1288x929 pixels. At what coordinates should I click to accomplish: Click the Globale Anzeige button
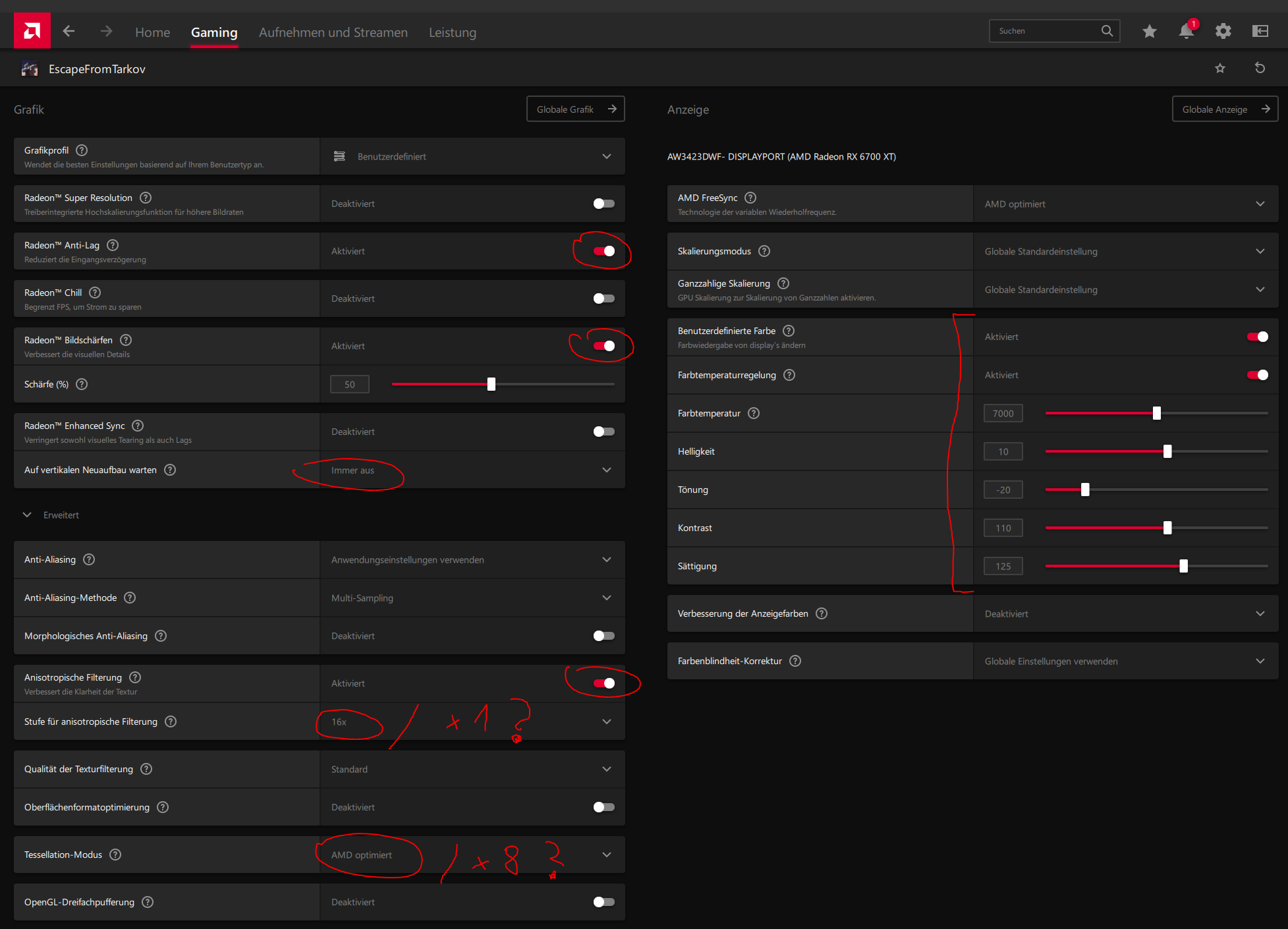coord(1224,109)
